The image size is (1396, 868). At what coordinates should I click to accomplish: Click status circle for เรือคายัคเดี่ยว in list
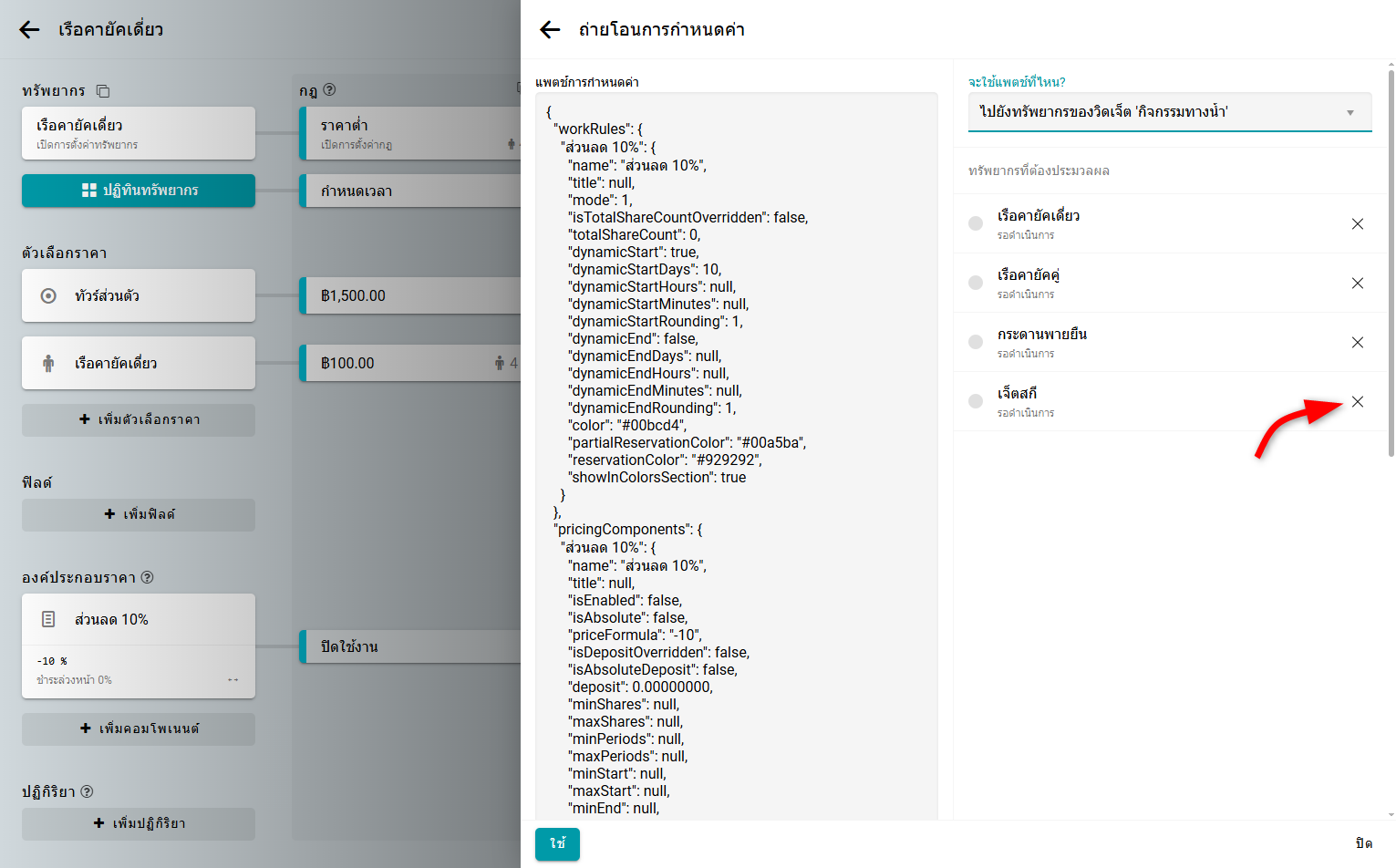point(976,223)
